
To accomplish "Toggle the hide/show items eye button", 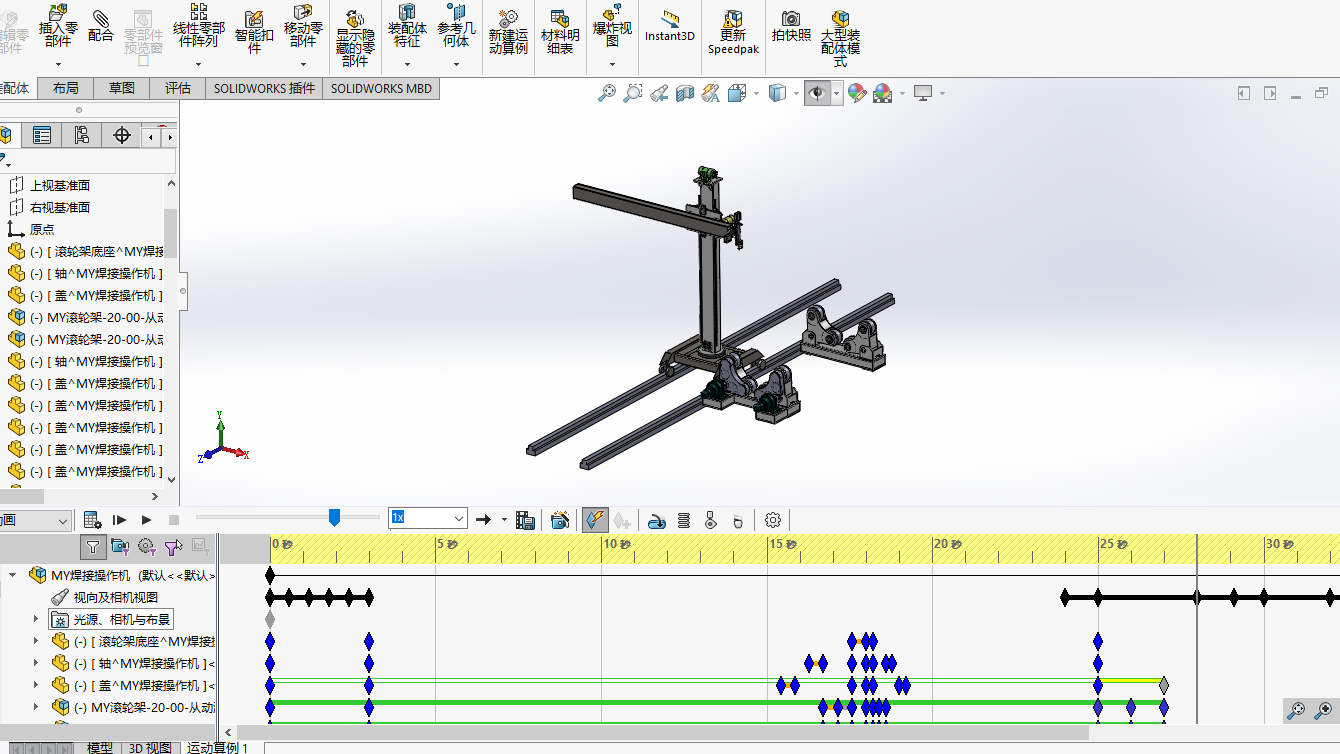I will [x=818, y=93].
